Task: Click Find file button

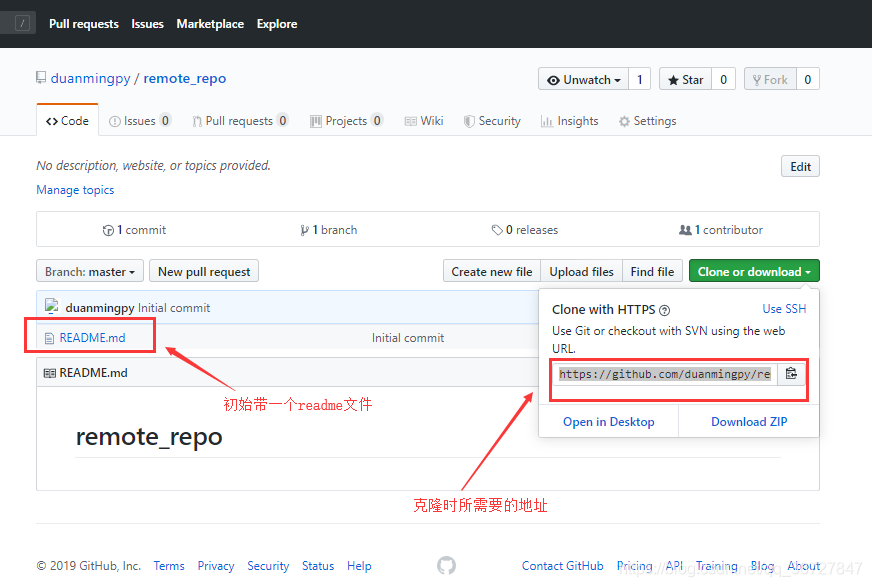Action: click(652, 271)
